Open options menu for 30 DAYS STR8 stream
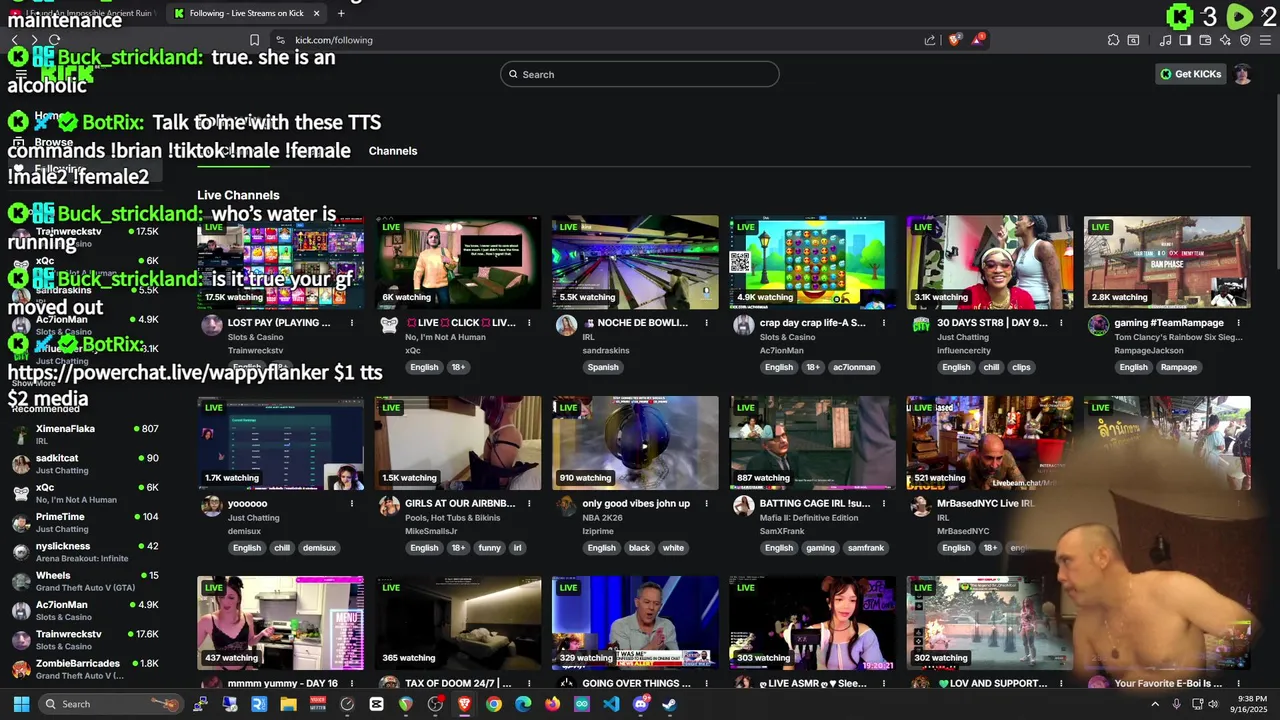This screenshot has height=720, width=1280. [1061, 323]
